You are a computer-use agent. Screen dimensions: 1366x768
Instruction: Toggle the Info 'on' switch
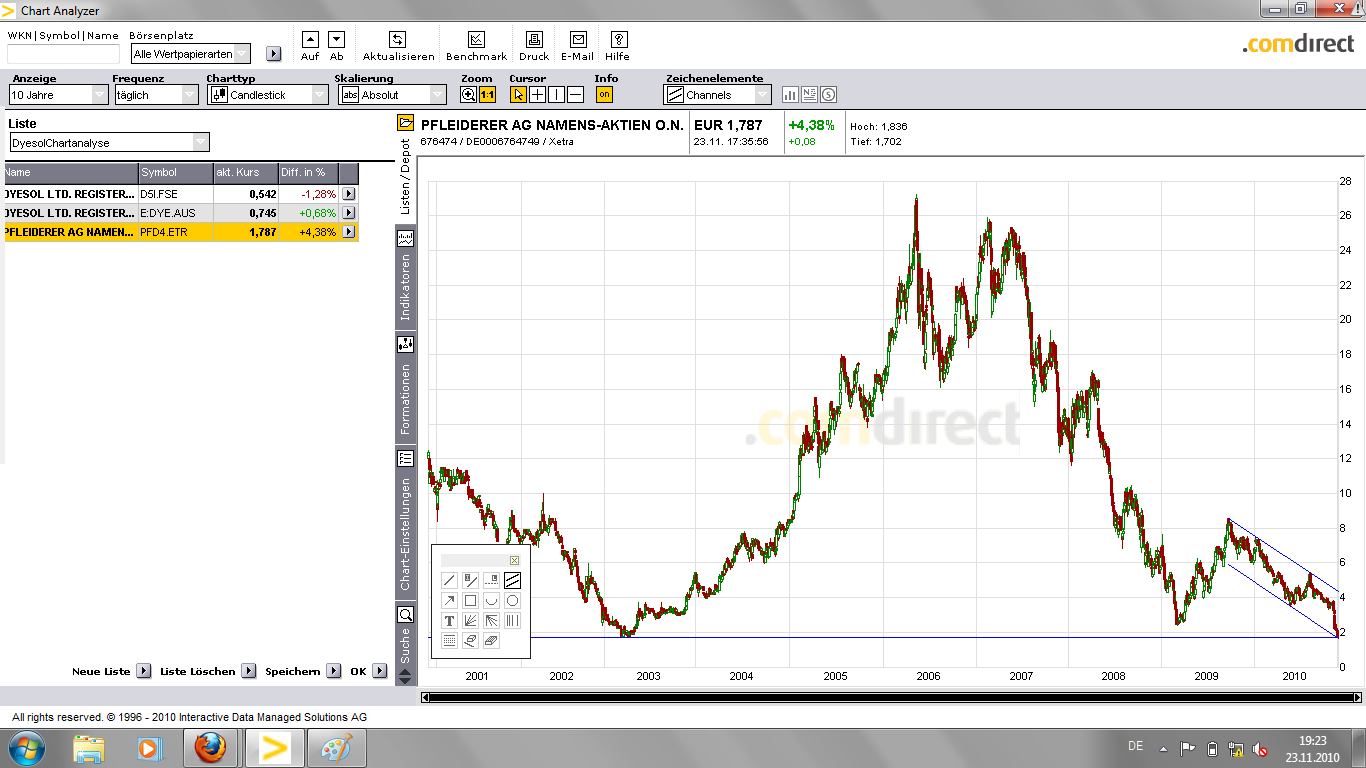(604, 95)
